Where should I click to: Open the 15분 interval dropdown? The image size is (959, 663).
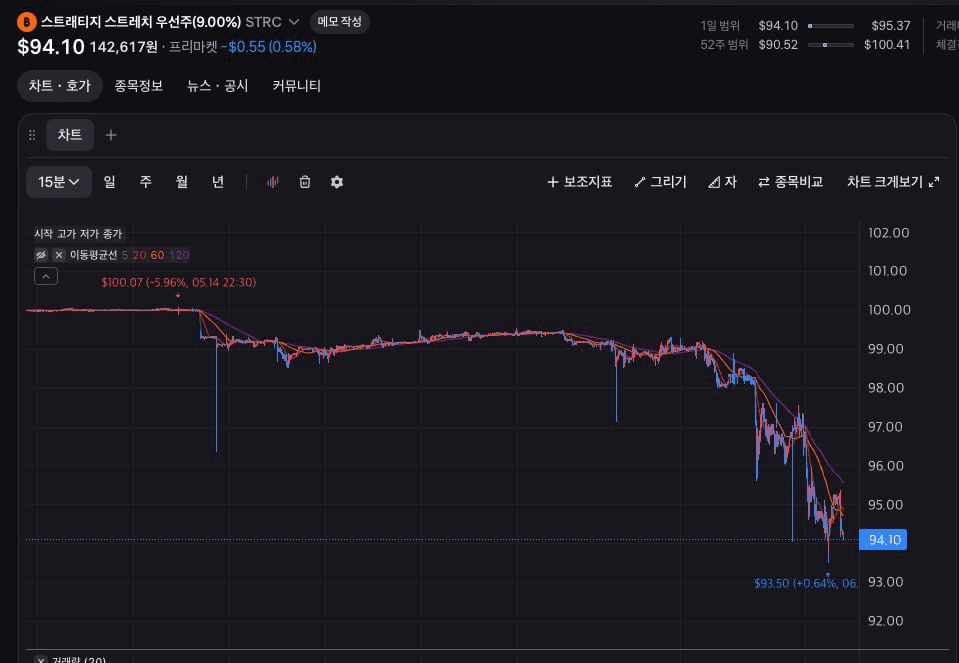[x=59, y=182]
